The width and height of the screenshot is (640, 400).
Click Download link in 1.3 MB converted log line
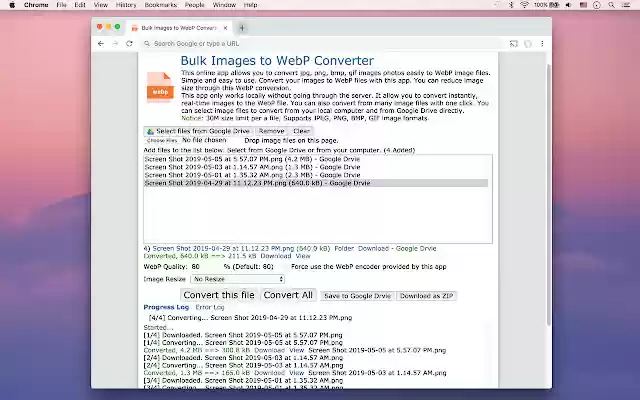(269, 373)
